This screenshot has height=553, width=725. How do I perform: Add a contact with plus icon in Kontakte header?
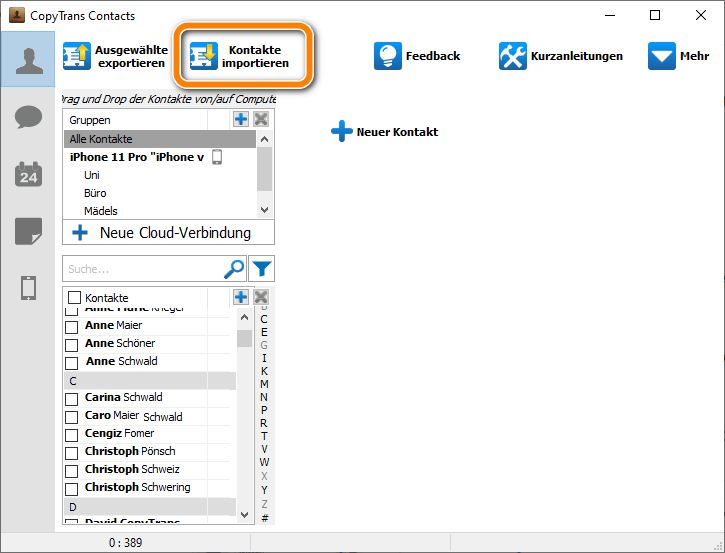tap(240, 297)
